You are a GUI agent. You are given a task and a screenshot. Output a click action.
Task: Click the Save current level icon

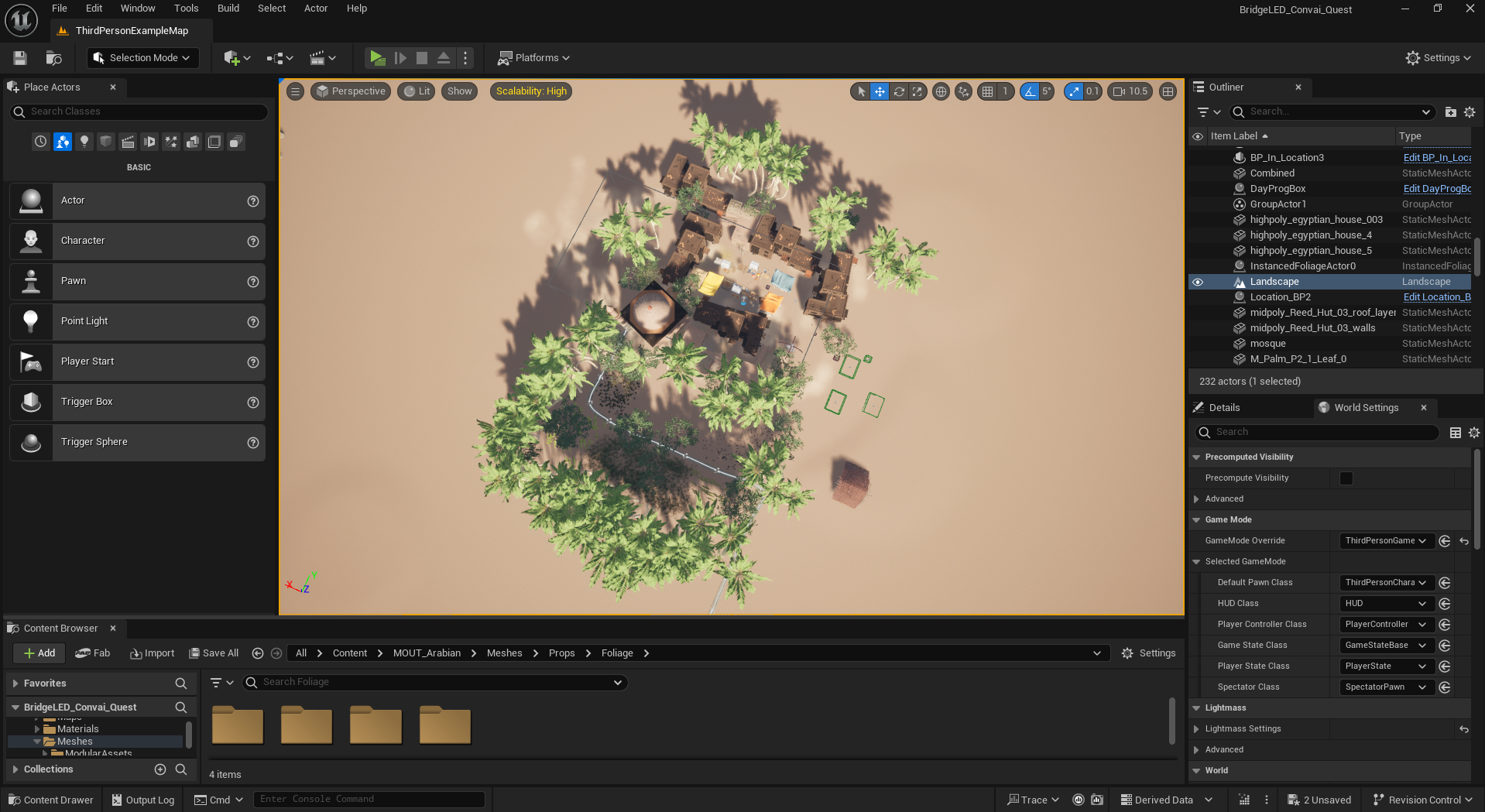[20, 58]
